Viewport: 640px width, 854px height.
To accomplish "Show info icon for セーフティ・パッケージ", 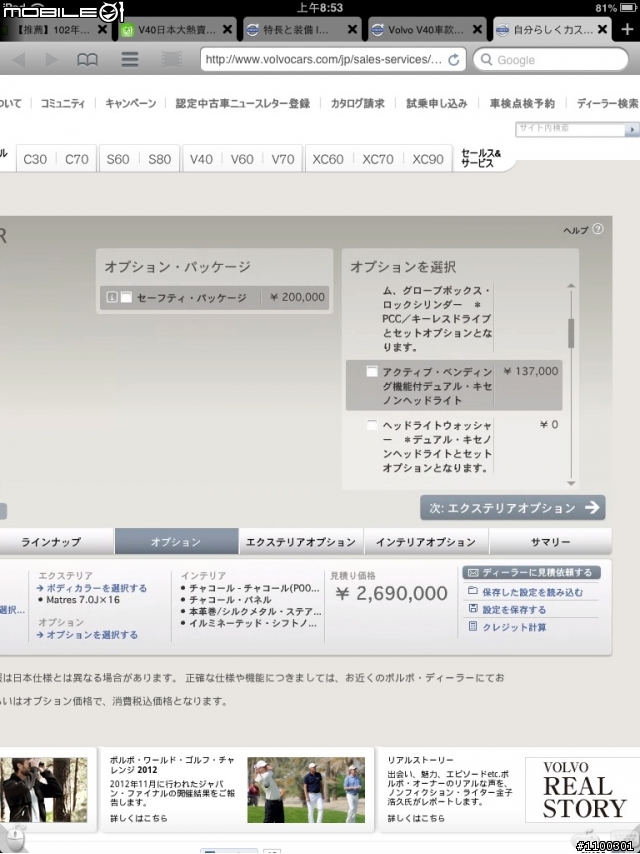I will coord(112,297).
